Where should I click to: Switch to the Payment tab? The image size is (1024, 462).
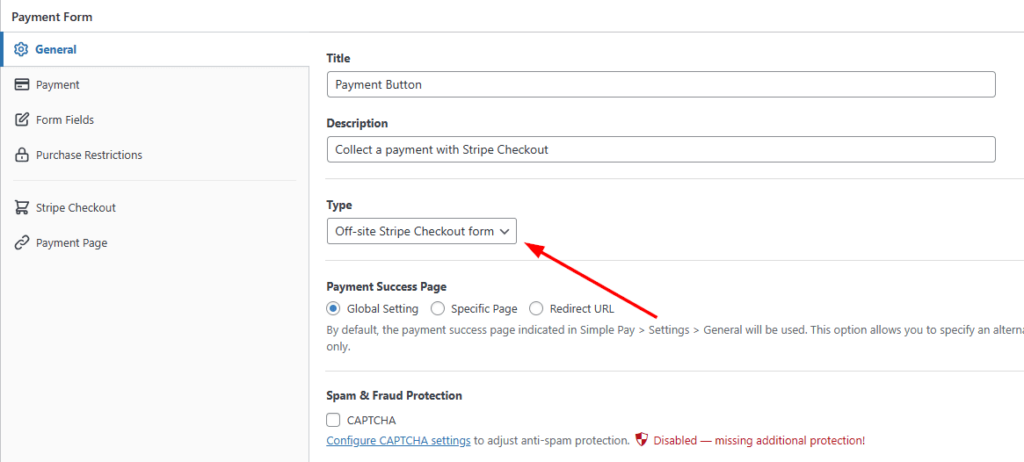pos(57,85)
